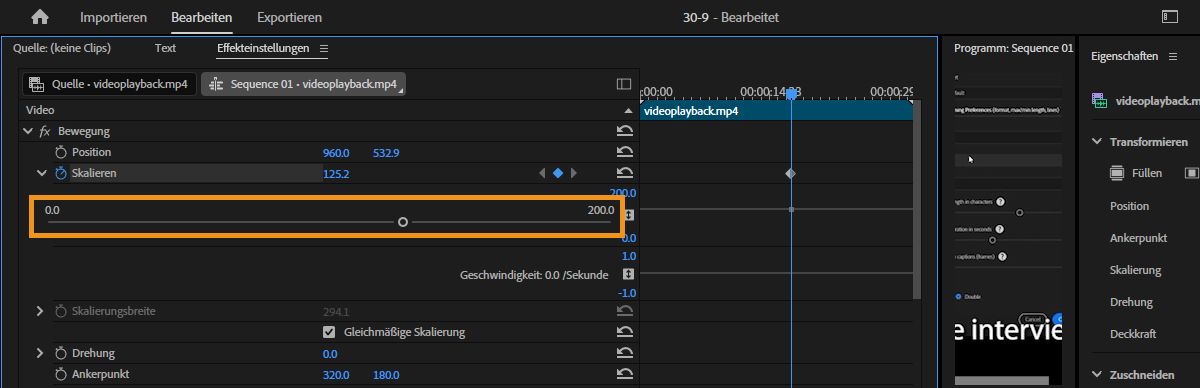
Task: Select the videoplayback.mp4 clip bar
Action: [776, 111]
